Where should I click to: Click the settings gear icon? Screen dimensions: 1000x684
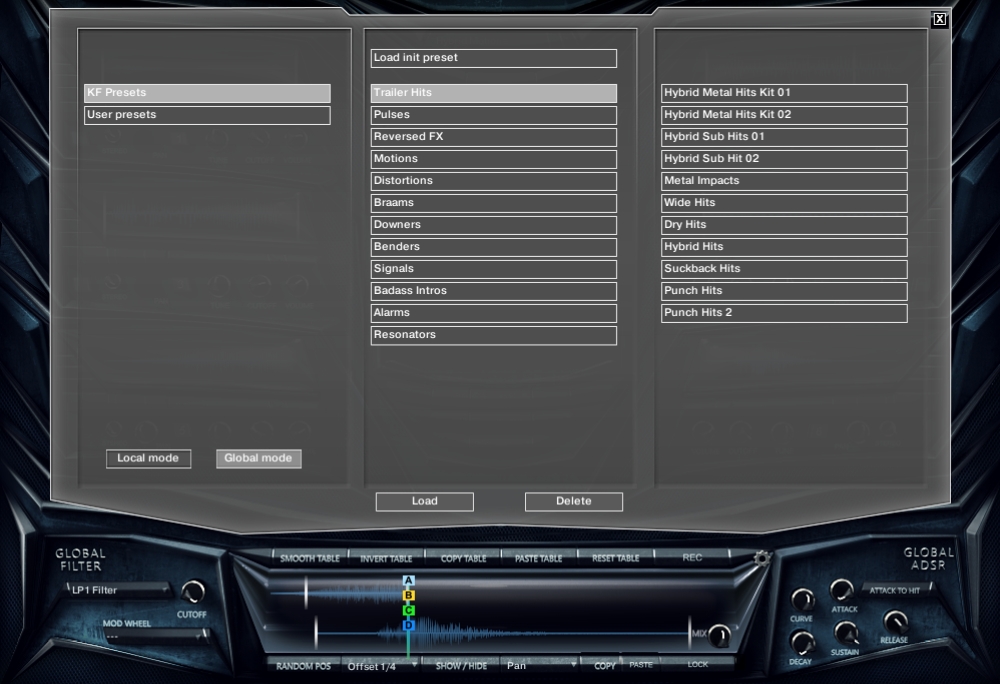coord(762,559)
